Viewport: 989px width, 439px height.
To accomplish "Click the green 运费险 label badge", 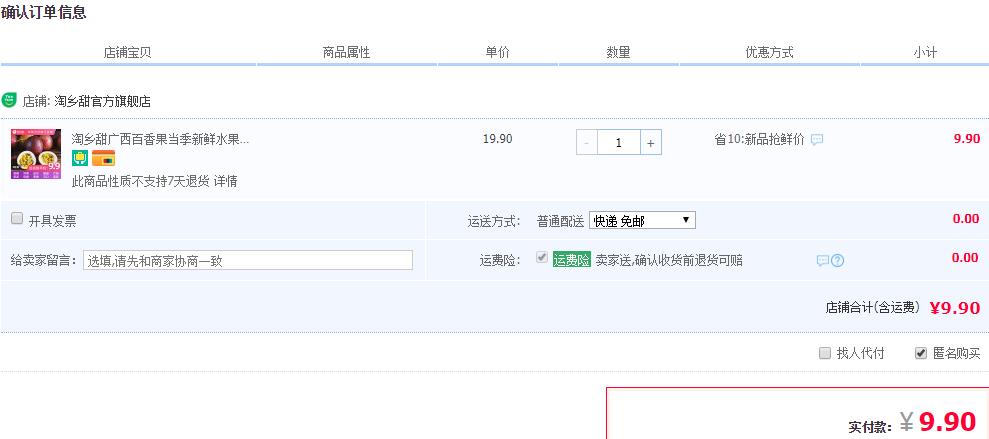I will pos(571,260).
